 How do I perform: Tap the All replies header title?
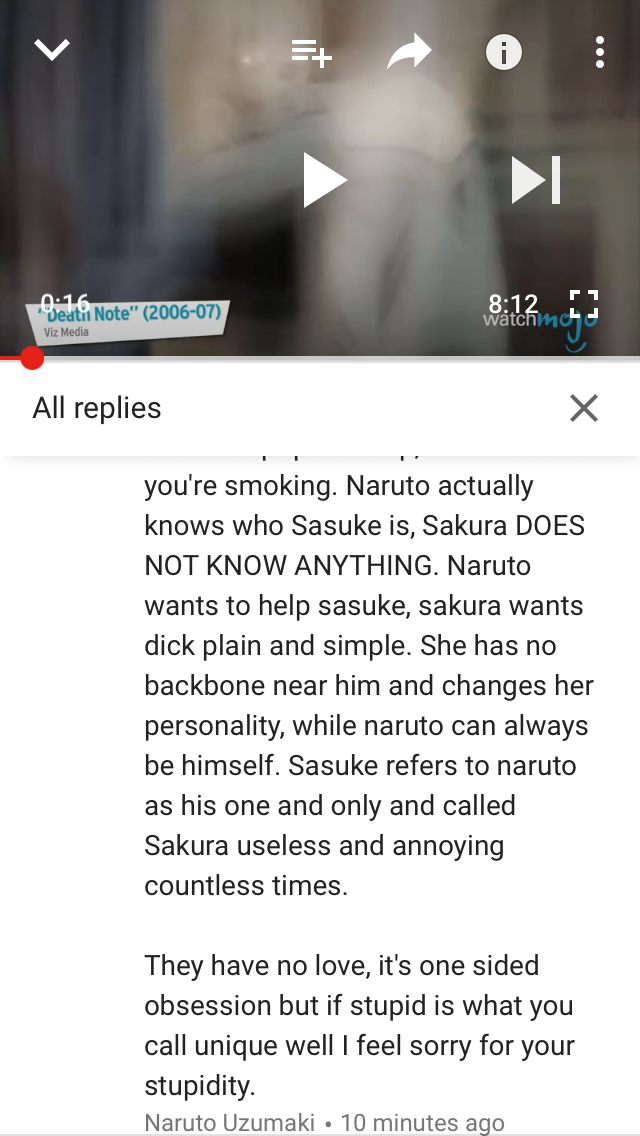[x=96, y=408]
